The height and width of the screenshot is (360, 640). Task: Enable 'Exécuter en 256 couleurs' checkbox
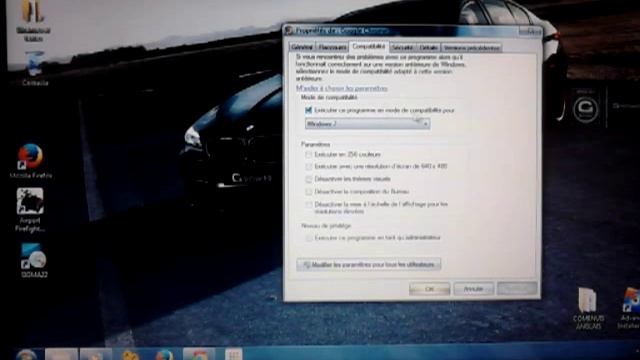(x=309, y=155)
